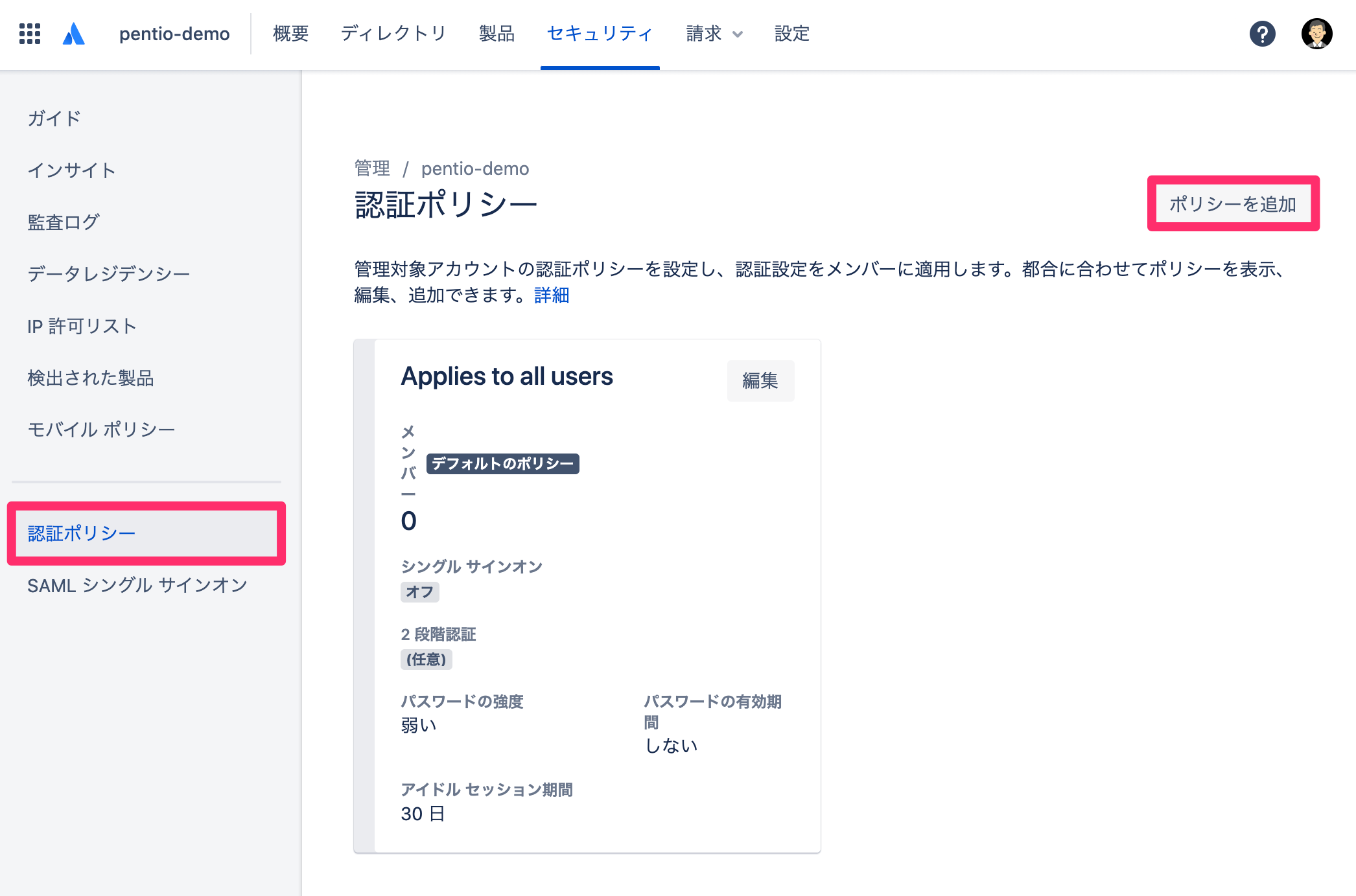Open the help question mark icon
This screenshot has width=1356, height=896.
coord(1262,34)
